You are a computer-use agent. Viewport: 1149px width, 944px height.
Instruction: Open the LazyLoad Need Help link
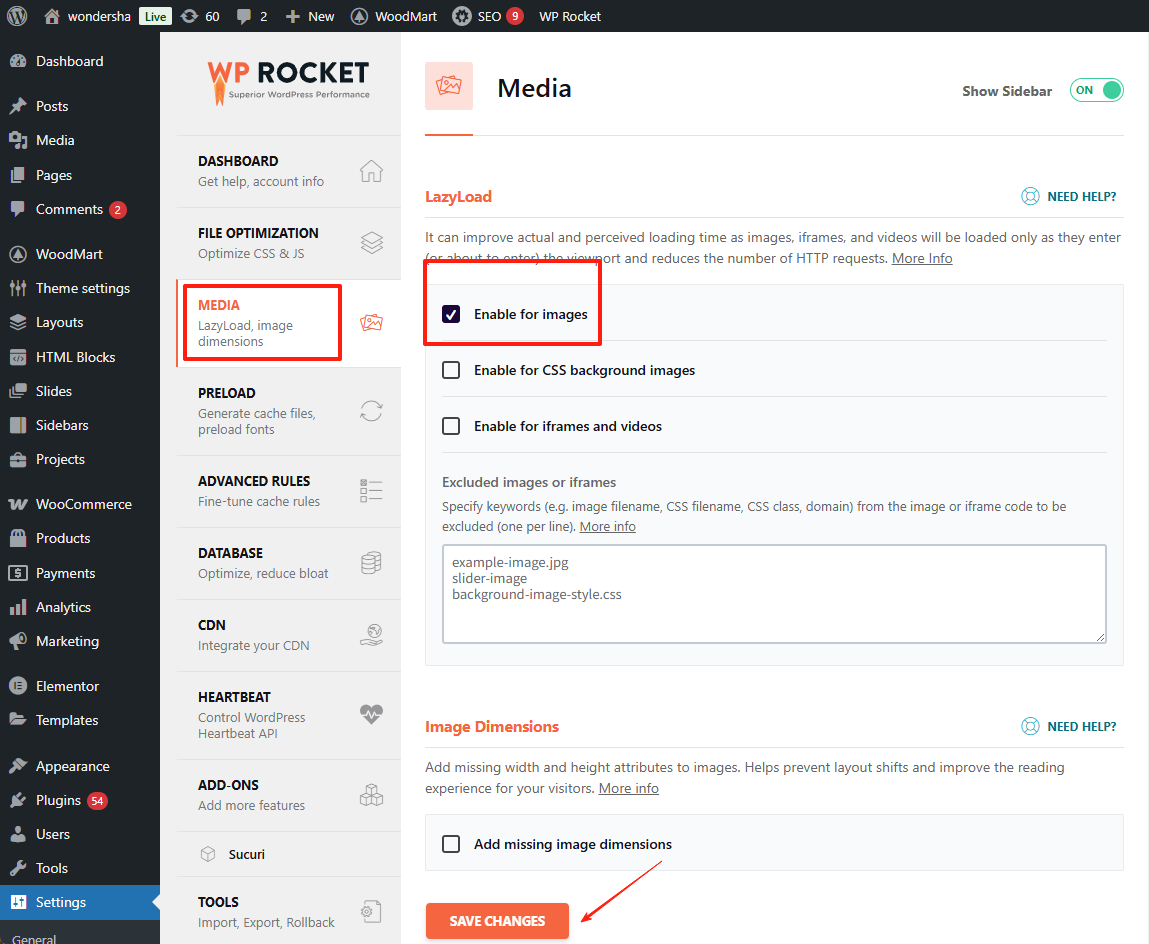(x=1068, y=197)
